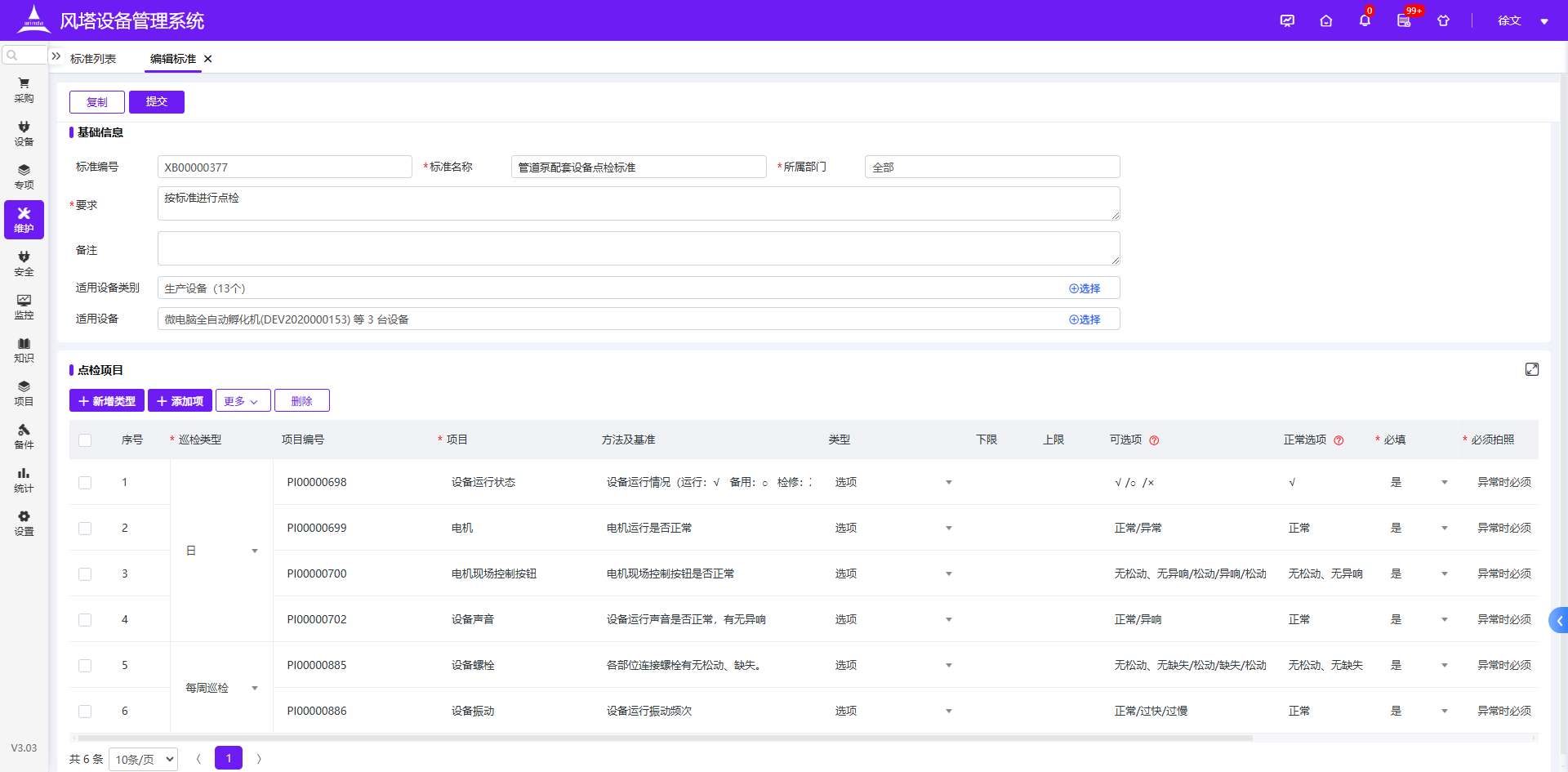This screenshot has width=1568, height=772.
Task: Click the 备注 input field
Action: click(x=637, y=248)
